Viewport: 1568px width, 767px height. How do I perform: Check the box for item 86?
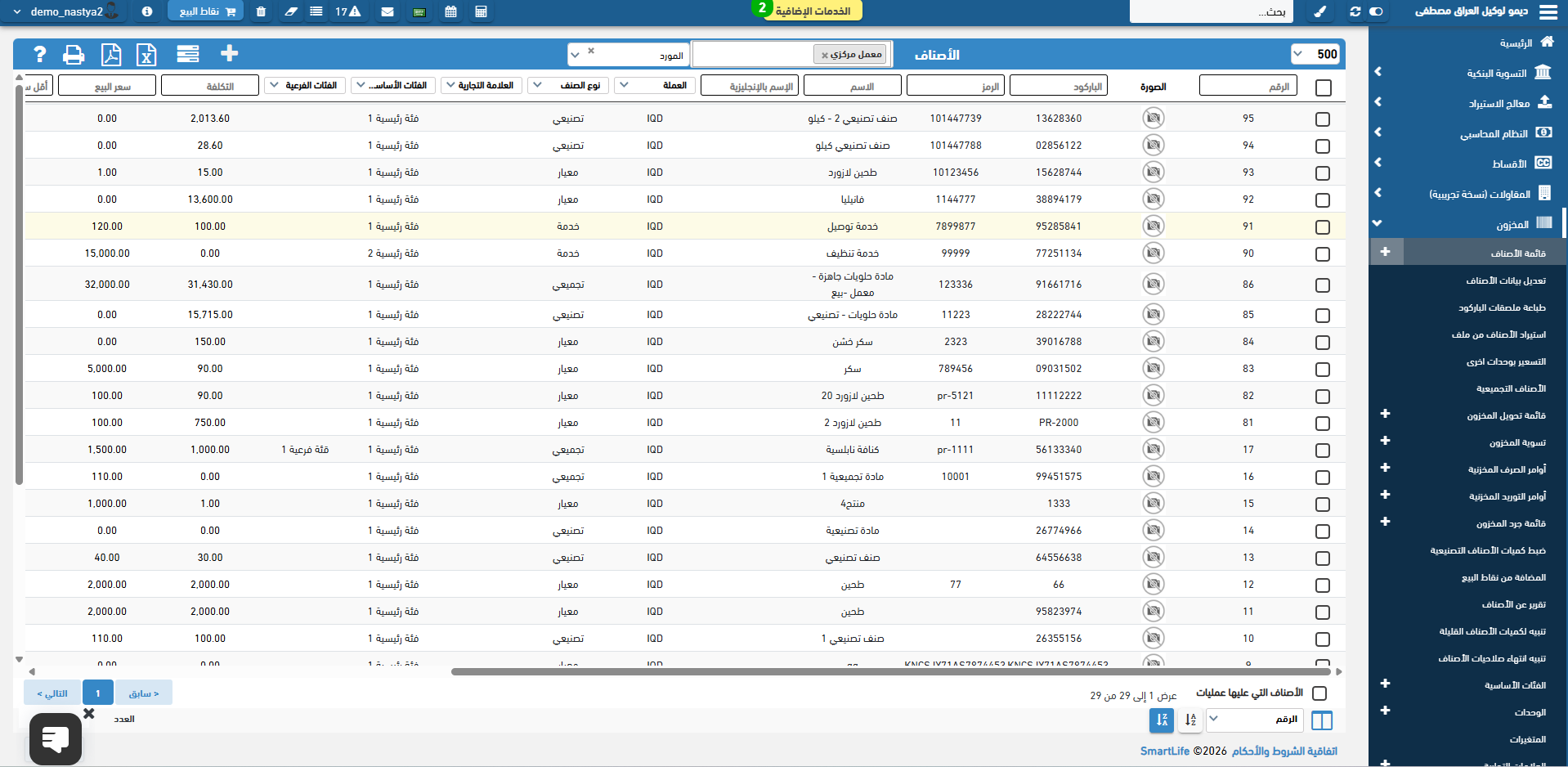[x=1323, y=285]
